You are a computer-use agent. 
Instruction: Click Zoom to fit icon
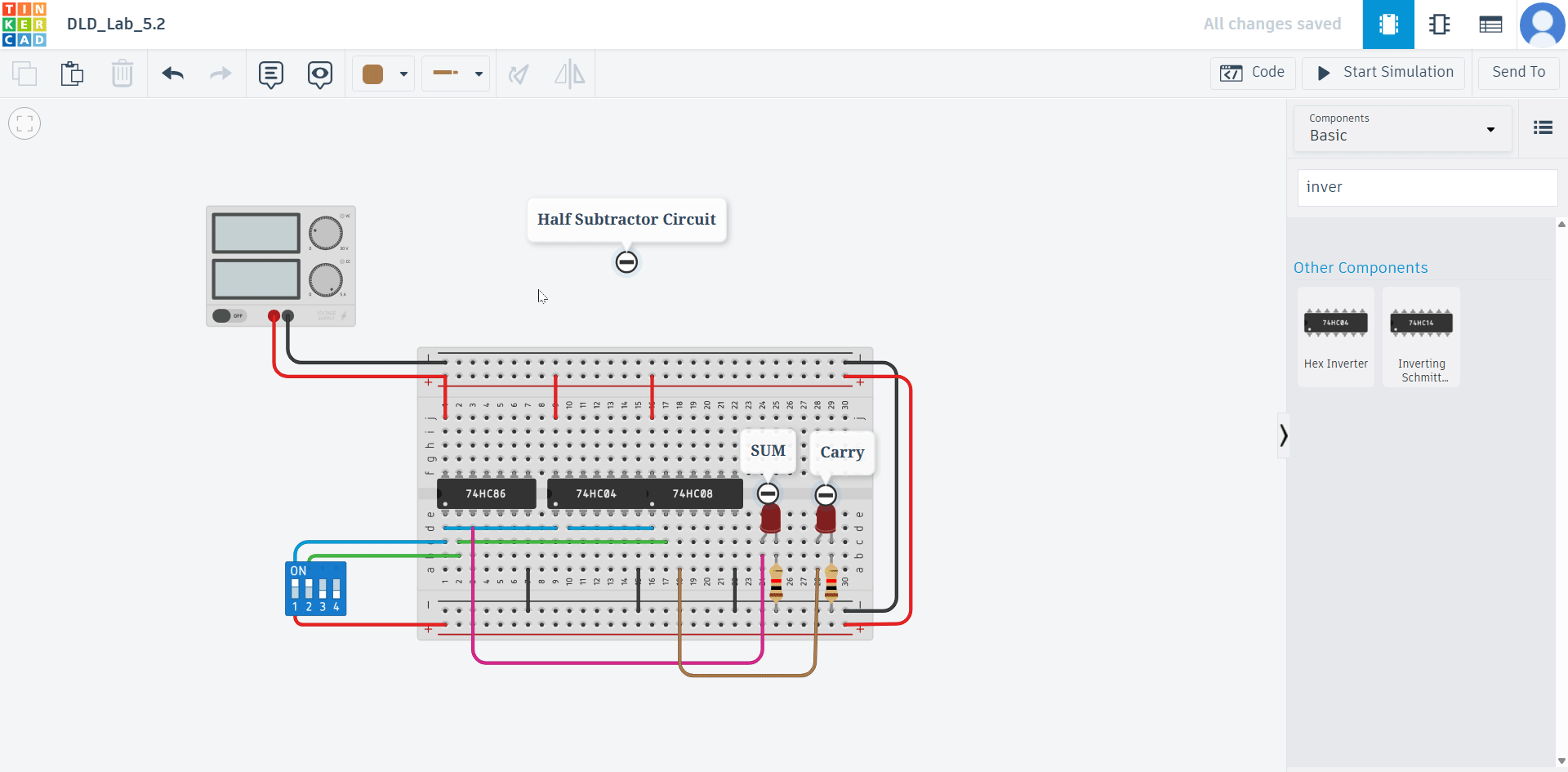(24, 124)
